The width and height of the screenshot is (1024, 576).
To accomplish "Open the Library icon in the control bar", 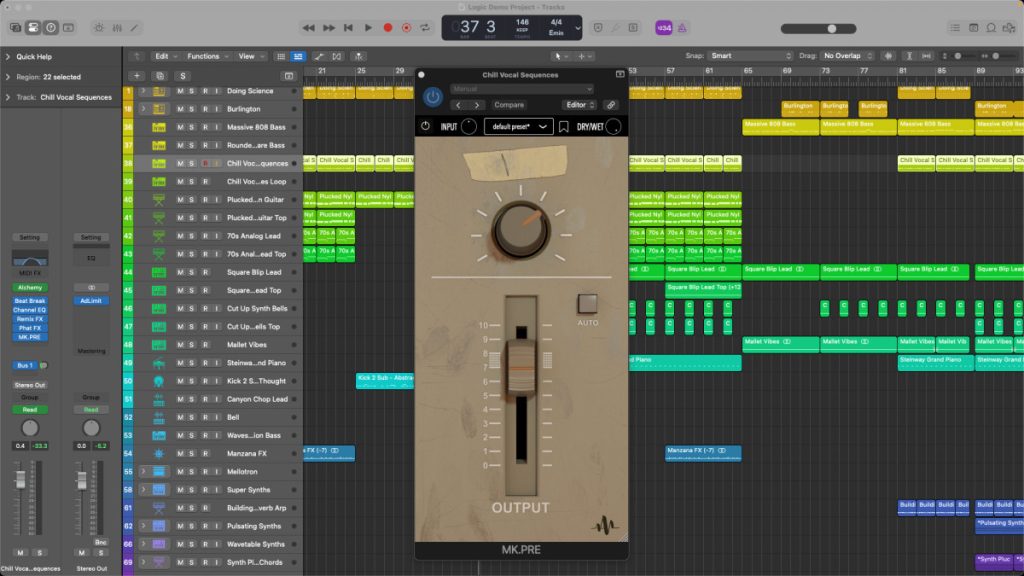I will (15, 27).
